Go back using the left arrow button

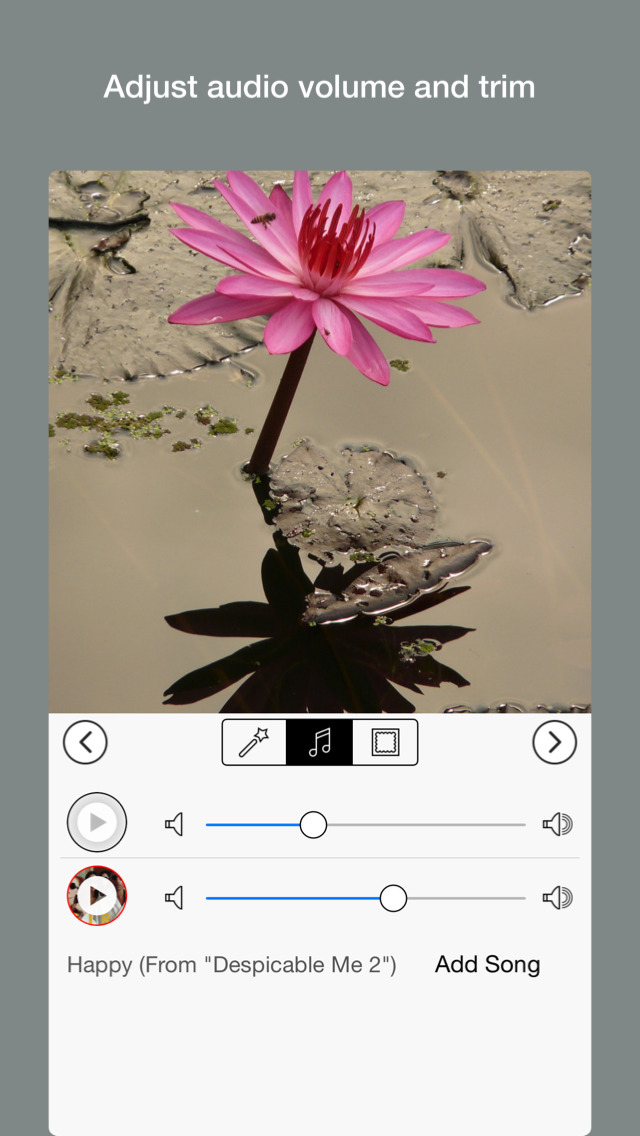[85, 742]
